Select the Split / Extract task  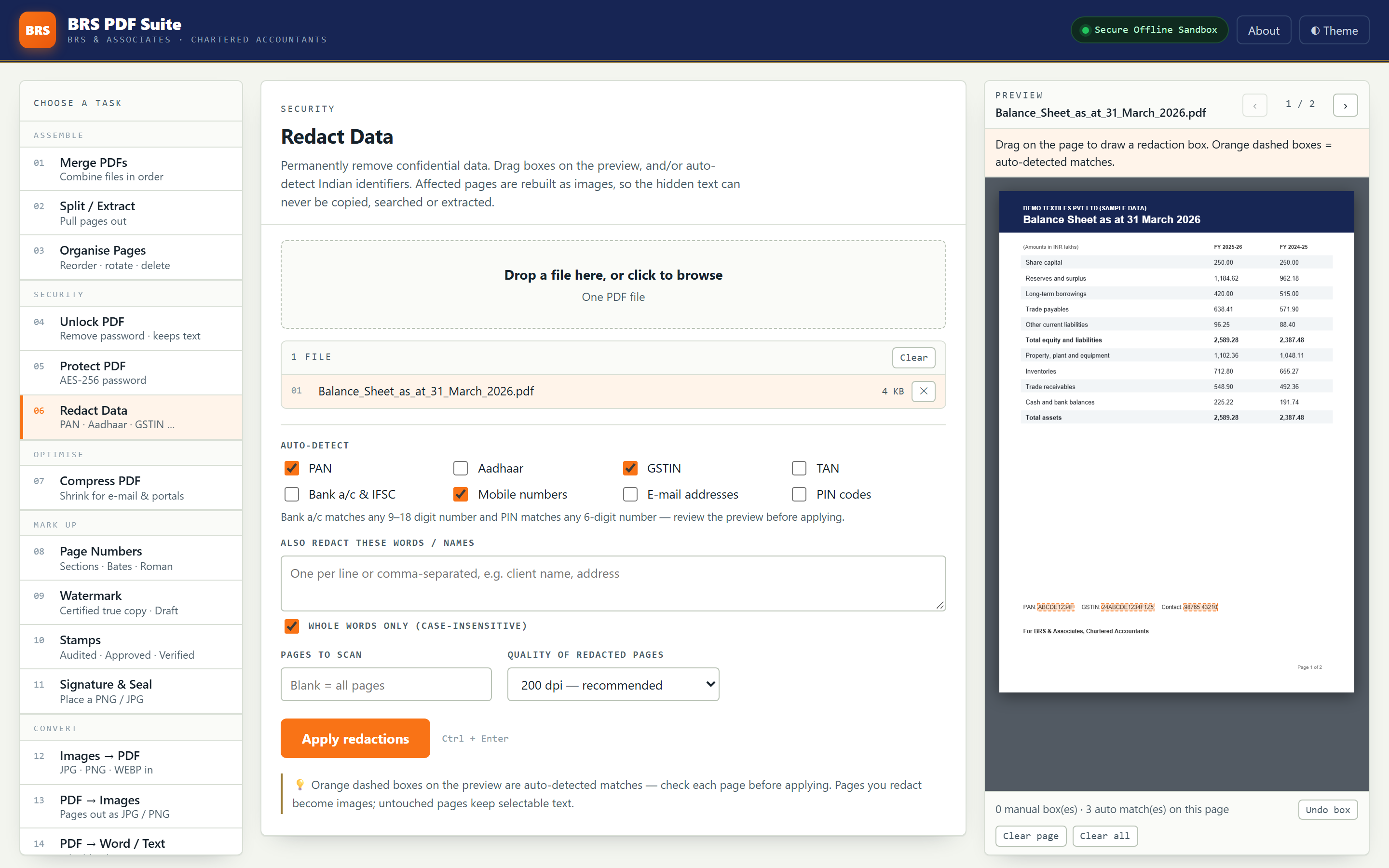point(132,213)
